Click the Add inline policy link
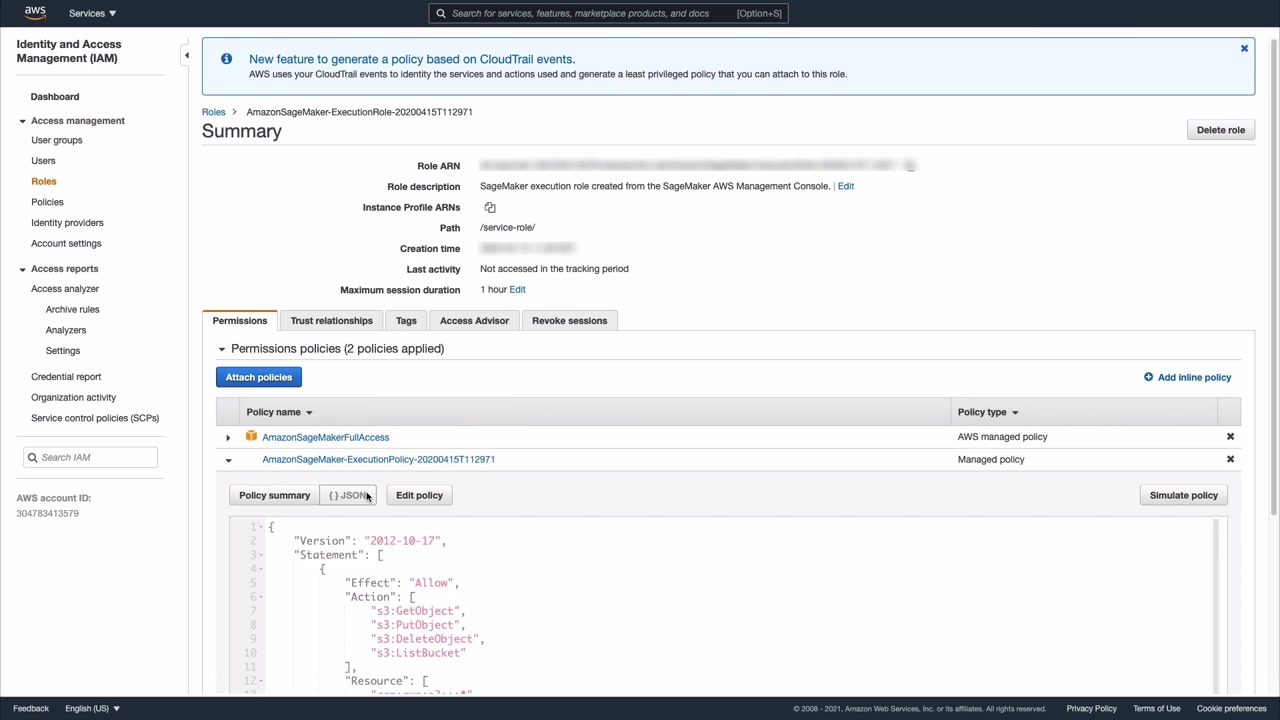 click(x=1194, y=377)
